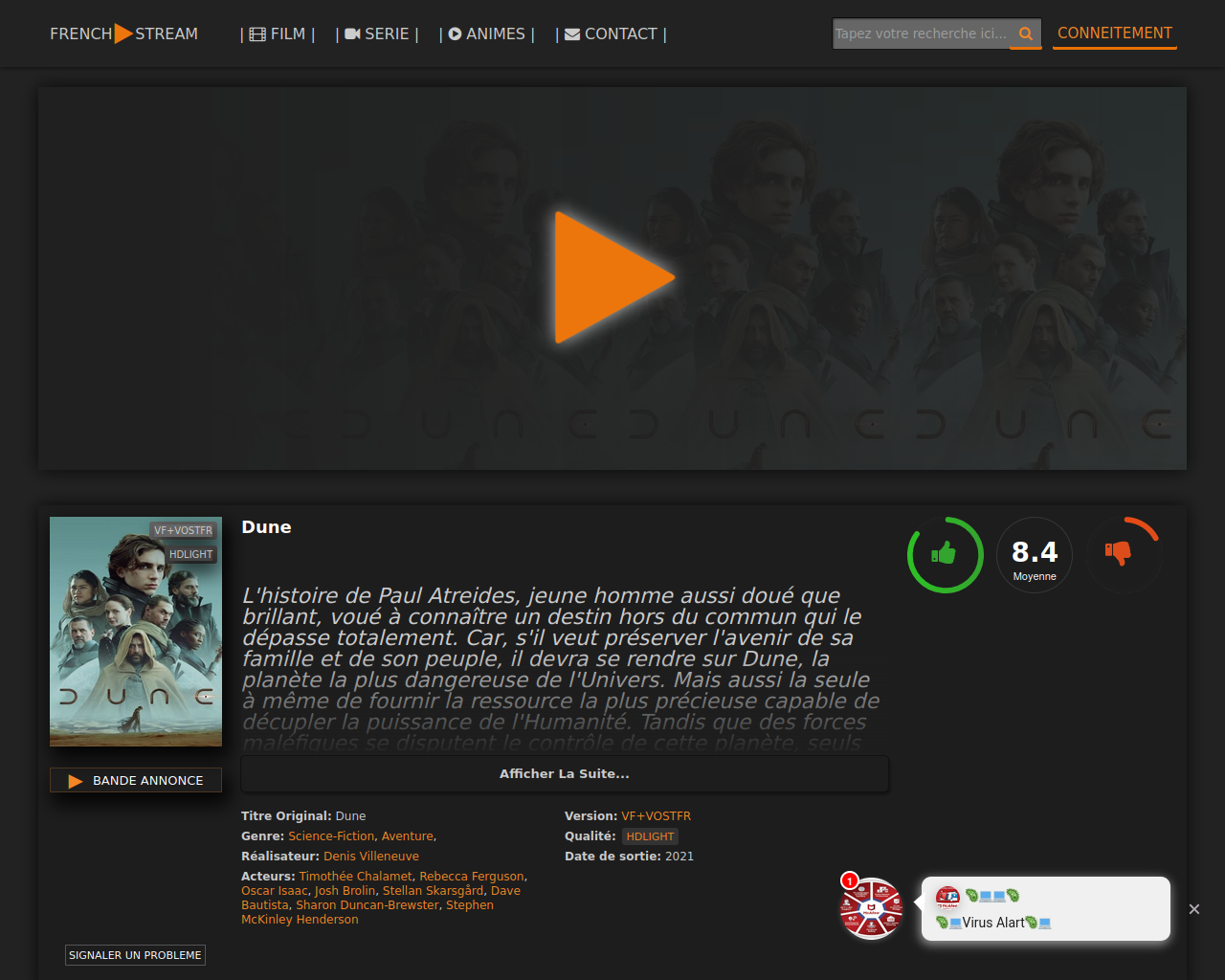Open actor Josh Brolin link
This screenshot has width=1225, height=980.
tap(345, 891)
